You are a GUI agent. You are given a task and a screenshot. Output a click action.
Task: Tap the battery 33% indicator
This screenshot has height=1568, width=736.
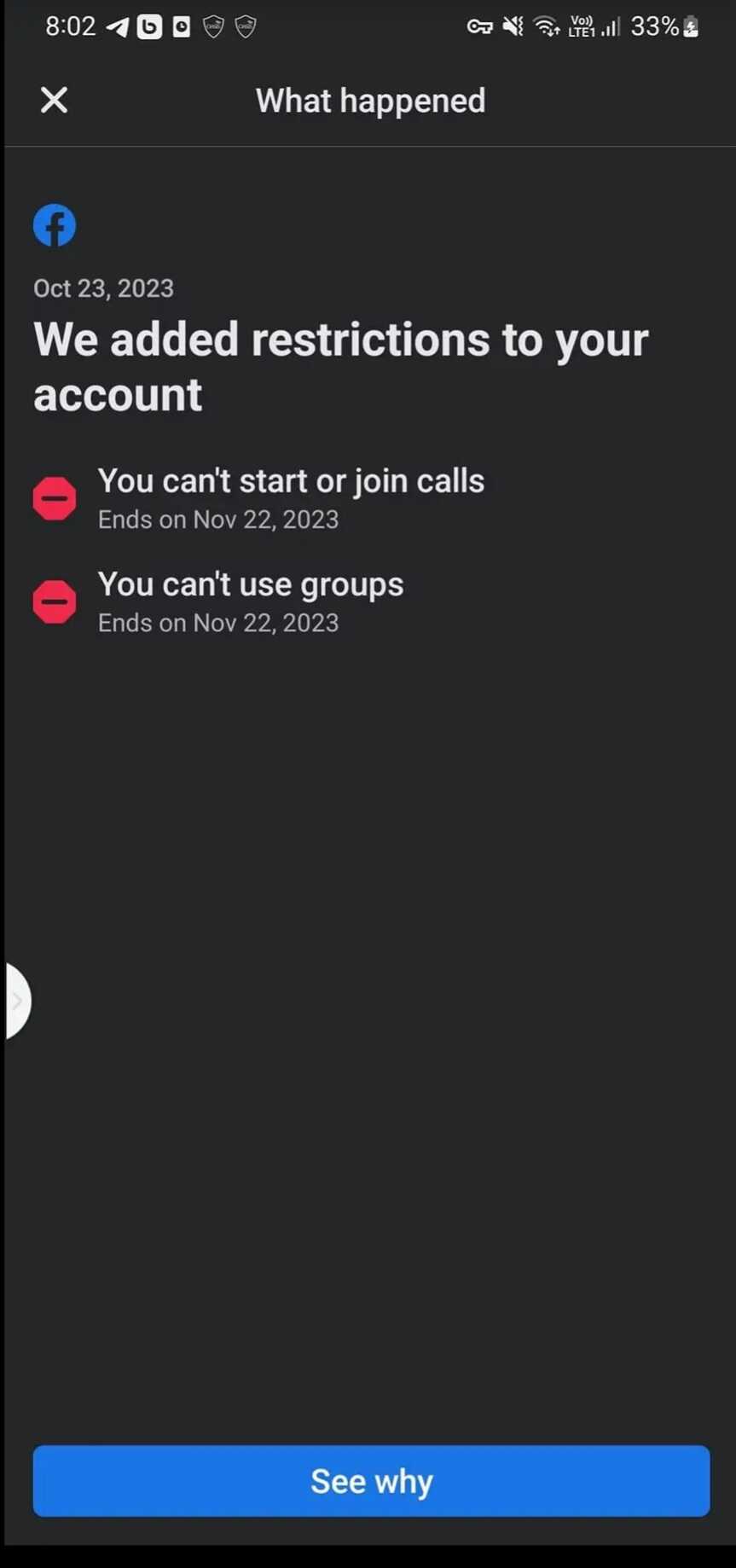664,27
